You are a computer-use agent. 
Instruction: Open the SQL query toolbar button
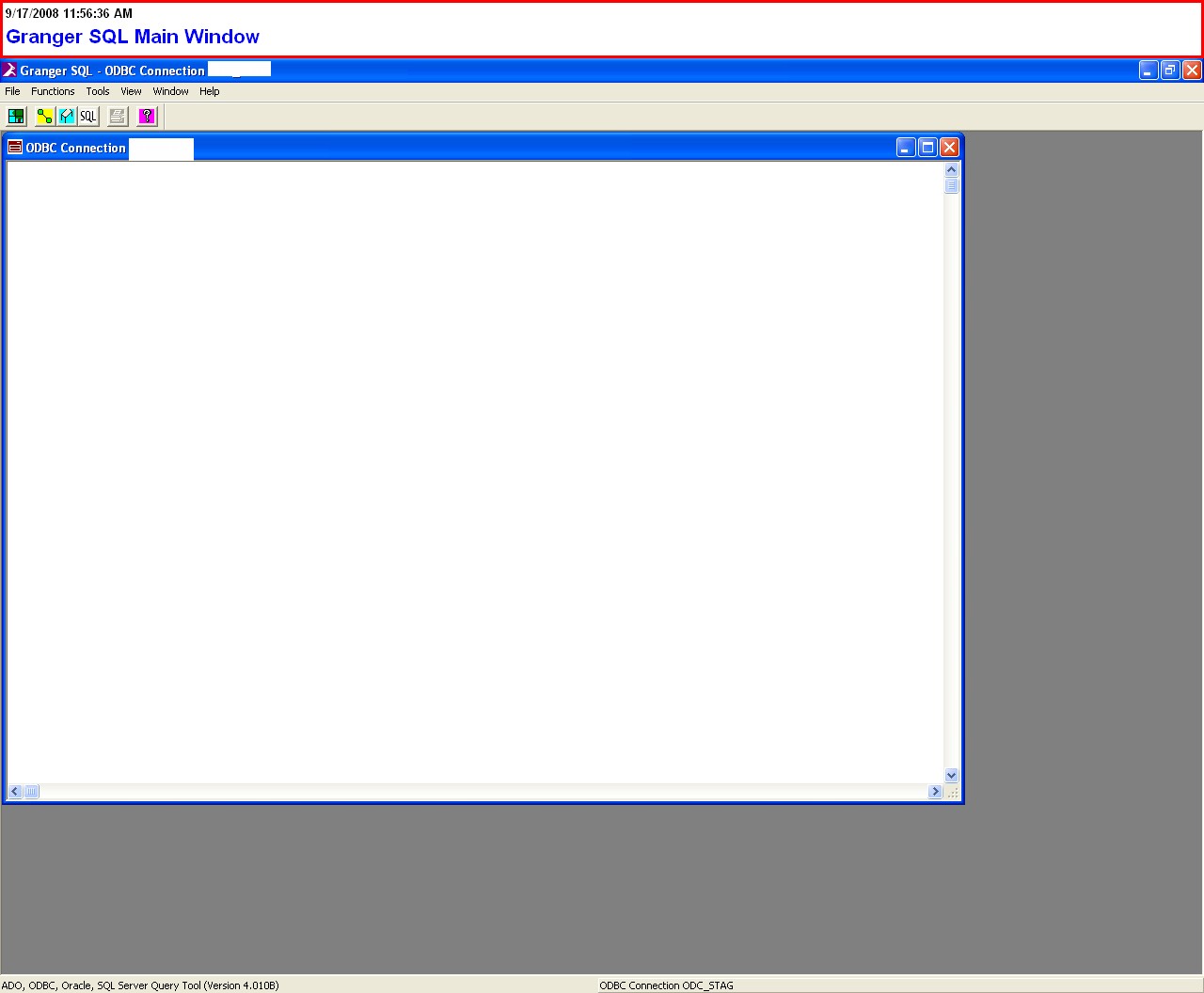(88, 117)
